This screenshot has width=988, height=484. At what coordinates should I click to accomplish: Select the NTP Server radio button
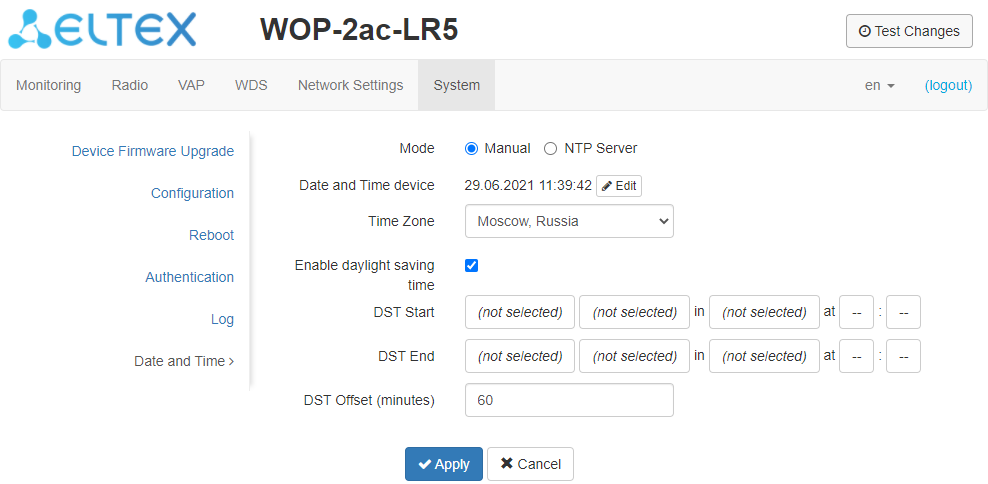pos(551,148)
